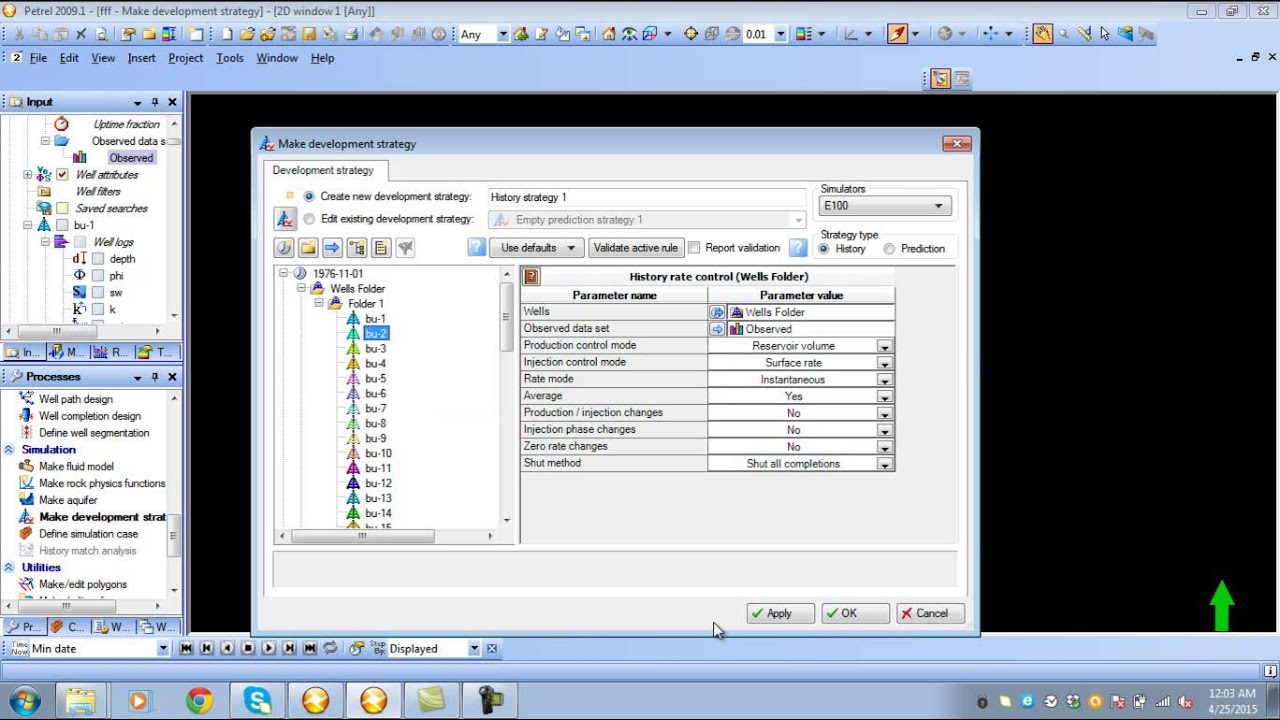Image resolution: width=1280 pixels, height=720 pixels.
Task: Click the new project page icon
Action: [227, 34]
